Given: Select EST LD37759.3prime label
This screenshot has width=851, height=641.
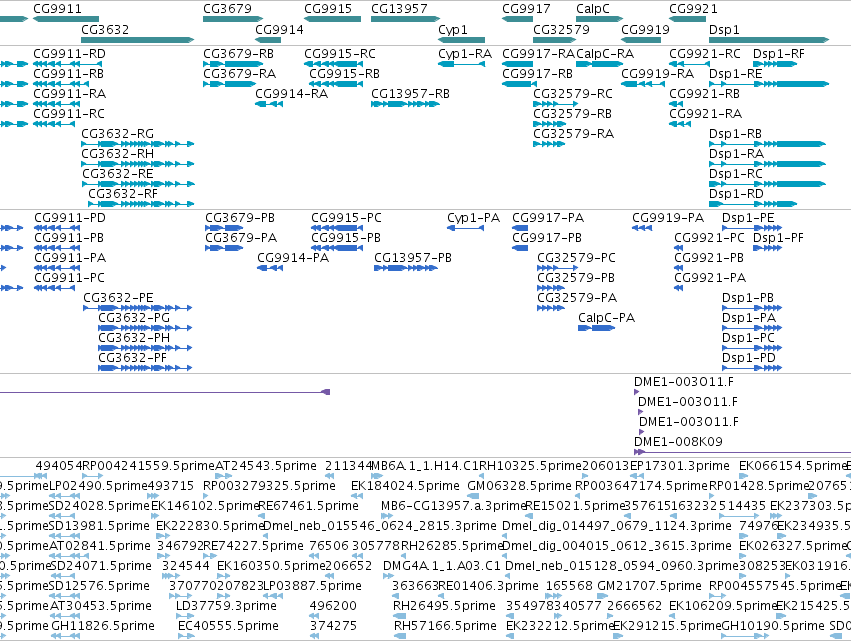Looking at the screenshot, I should coord(226,605).
